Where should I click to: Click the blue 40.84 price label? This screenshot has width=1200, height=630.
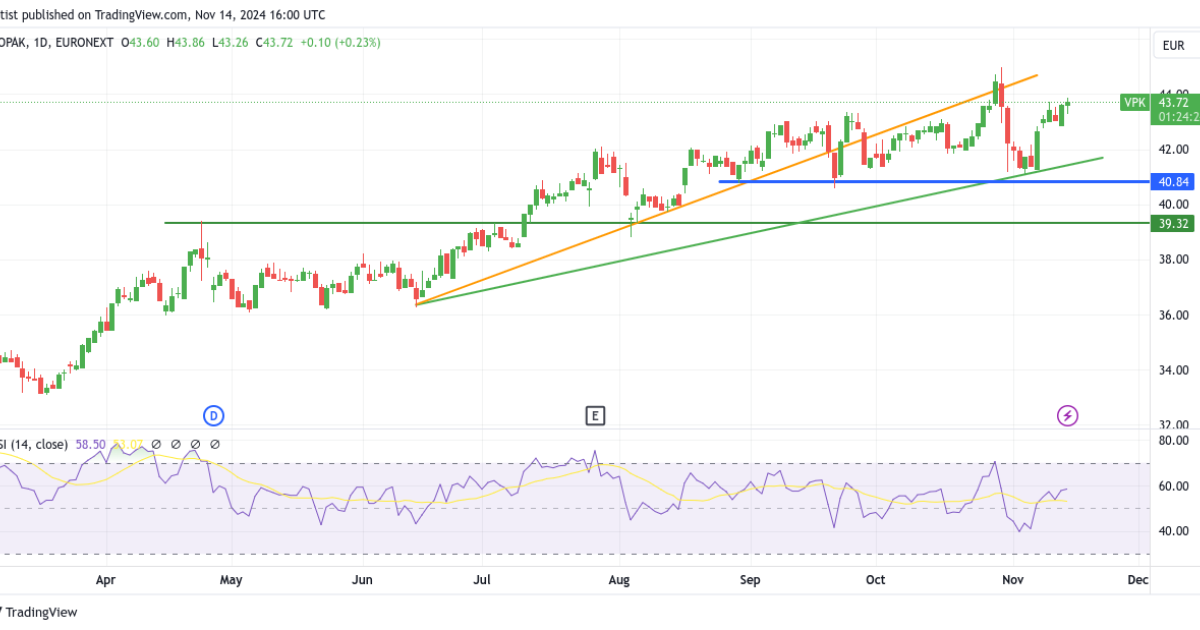[x=1172, y=182]
